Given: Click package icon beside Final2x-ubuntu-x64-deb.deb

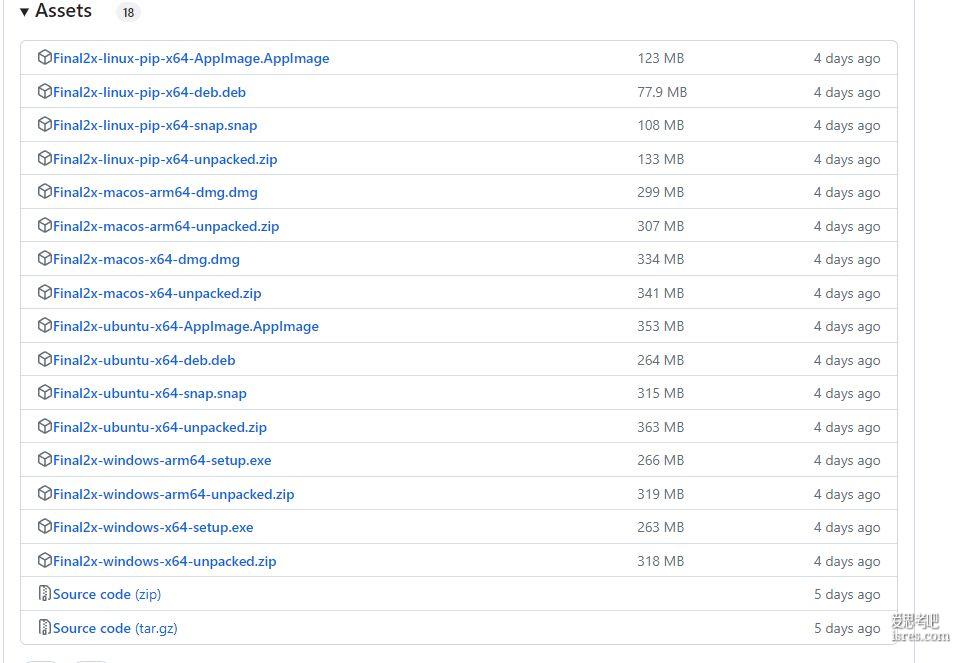Looking at the screenshot, I should 45,359.
